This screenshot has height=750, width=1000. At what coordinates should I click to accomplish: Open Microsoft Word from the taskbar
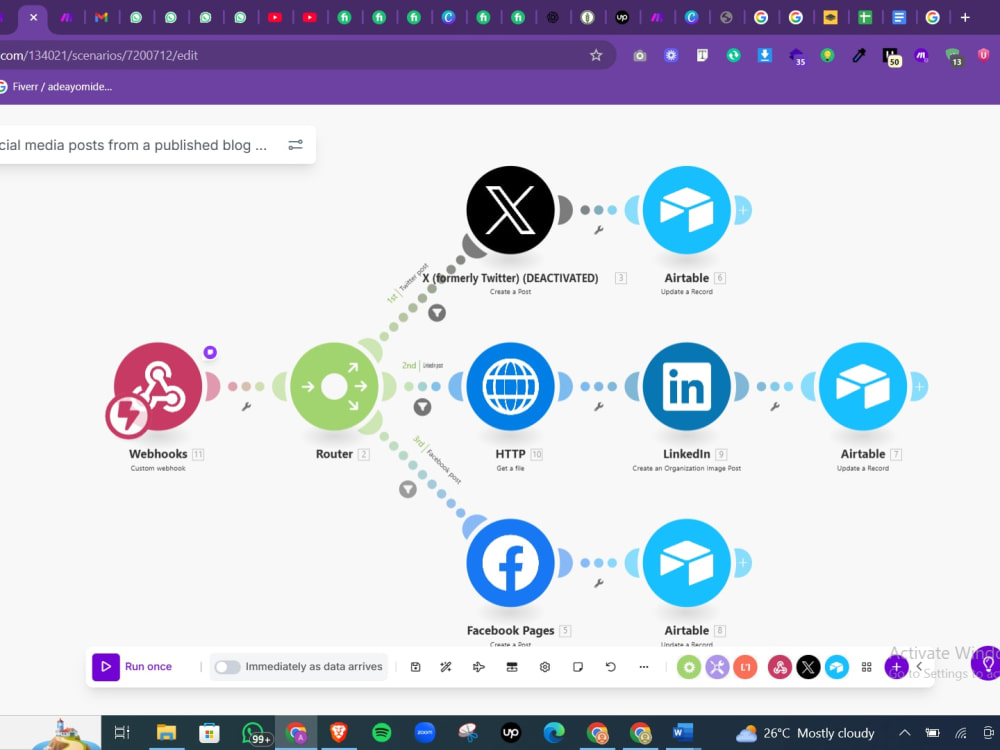click(683, 733)
